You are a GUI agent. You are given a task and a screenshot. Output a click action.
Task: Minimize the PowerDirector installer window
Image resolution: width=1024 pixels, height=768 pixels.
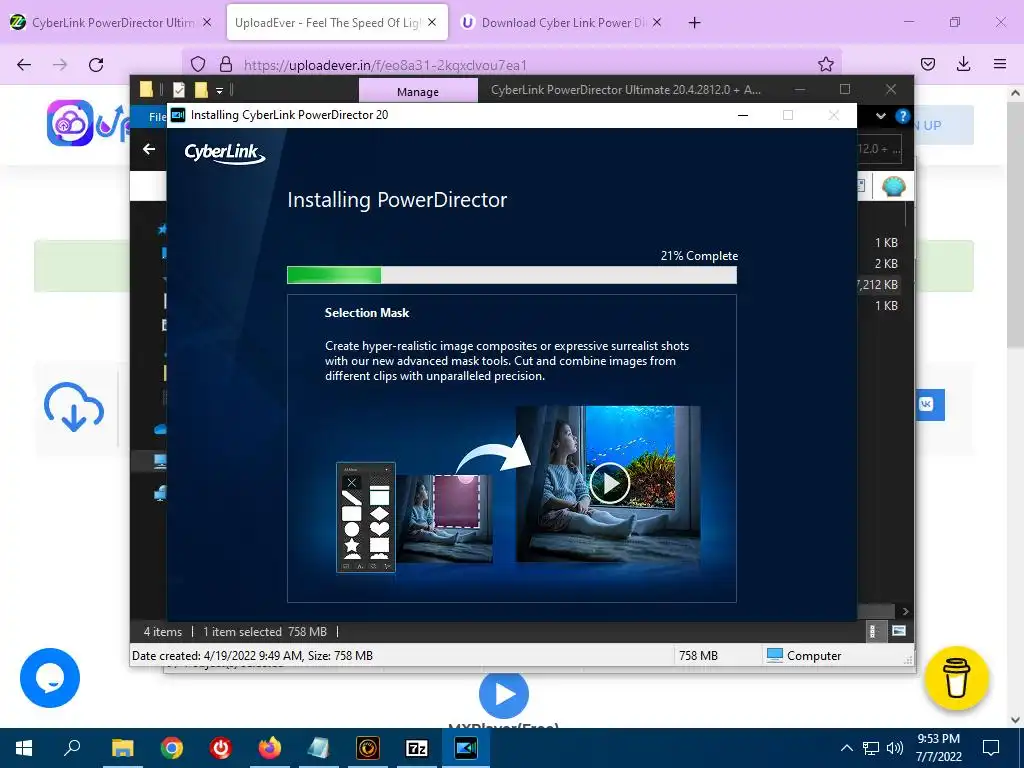click(743, 115)
